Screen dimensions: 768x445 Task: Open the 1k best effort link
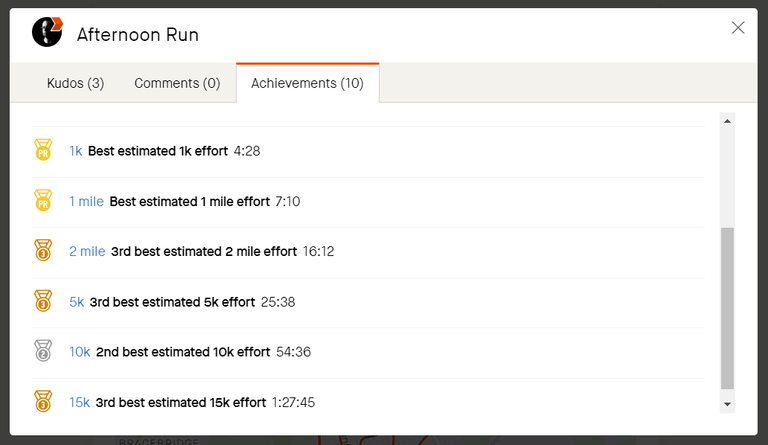point(75,151)
